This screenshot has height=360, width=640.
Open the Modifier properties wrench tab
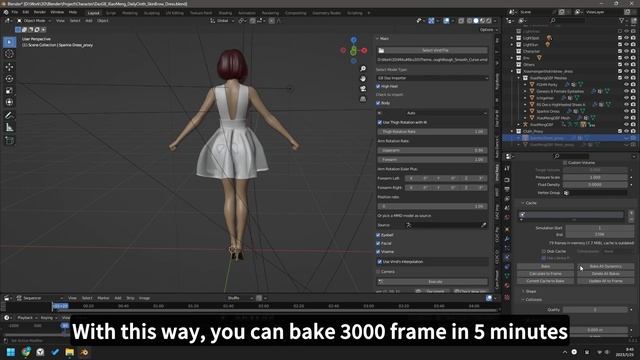pyautogui.click(x=507, y=238)
